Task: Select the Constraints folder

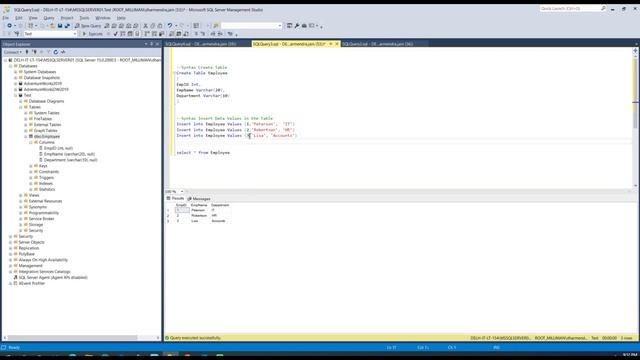Action: click(x=49, y=172)
